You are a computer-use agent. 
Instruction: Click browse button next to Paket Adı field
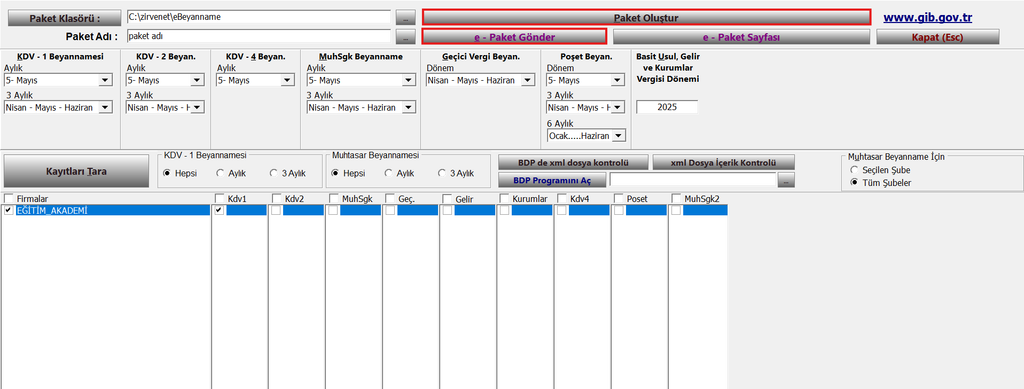[406, 37]
